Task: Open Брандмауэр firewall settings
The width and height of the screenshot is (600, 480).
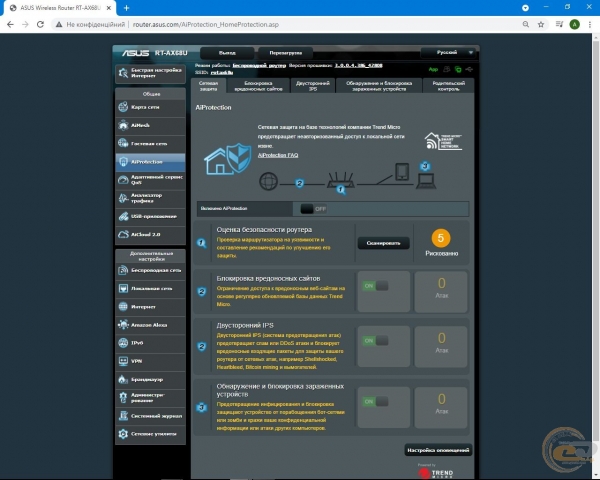Action: (150, 379)
